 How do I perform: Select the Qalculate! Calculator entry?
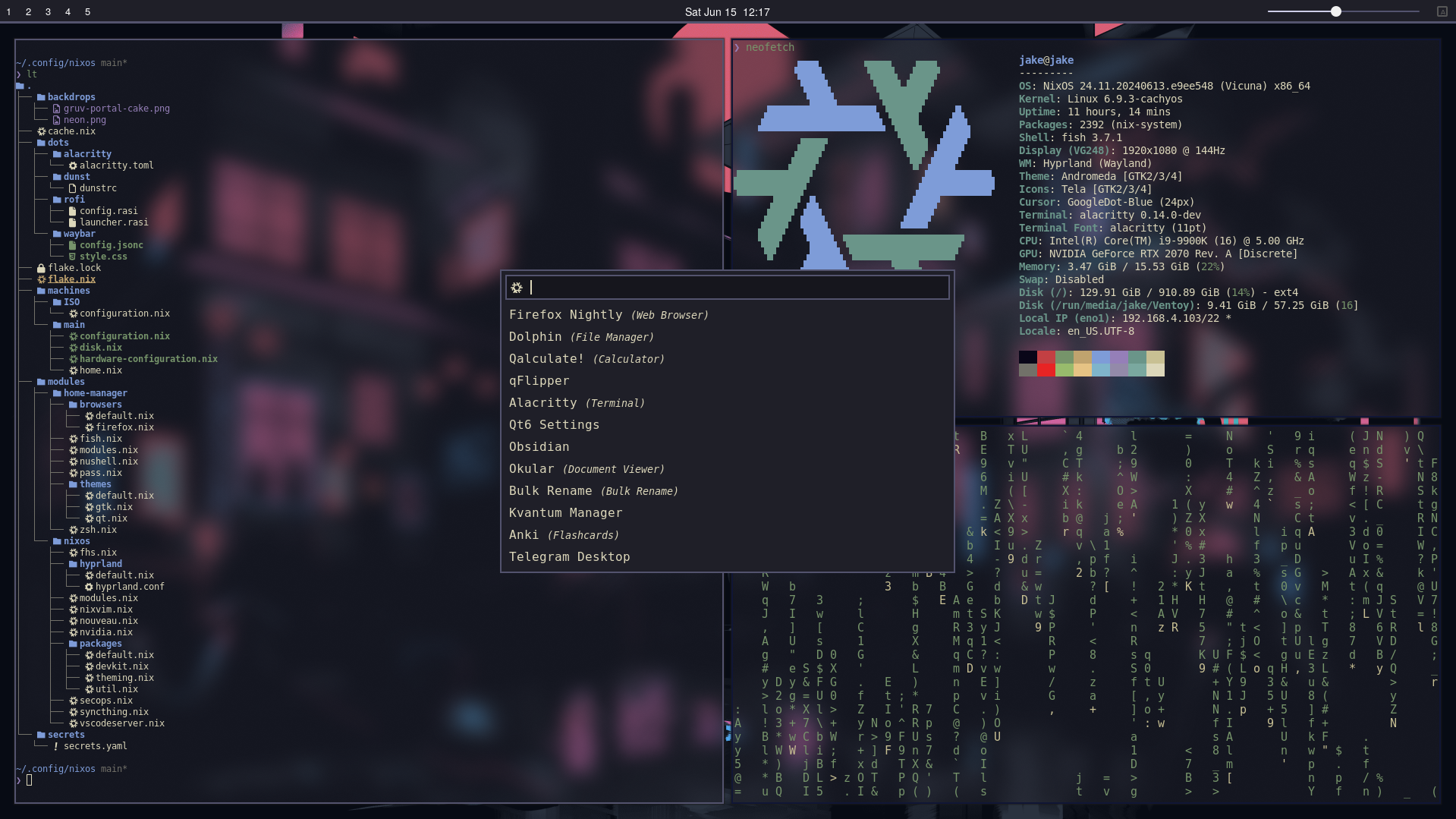coord(727,358)
